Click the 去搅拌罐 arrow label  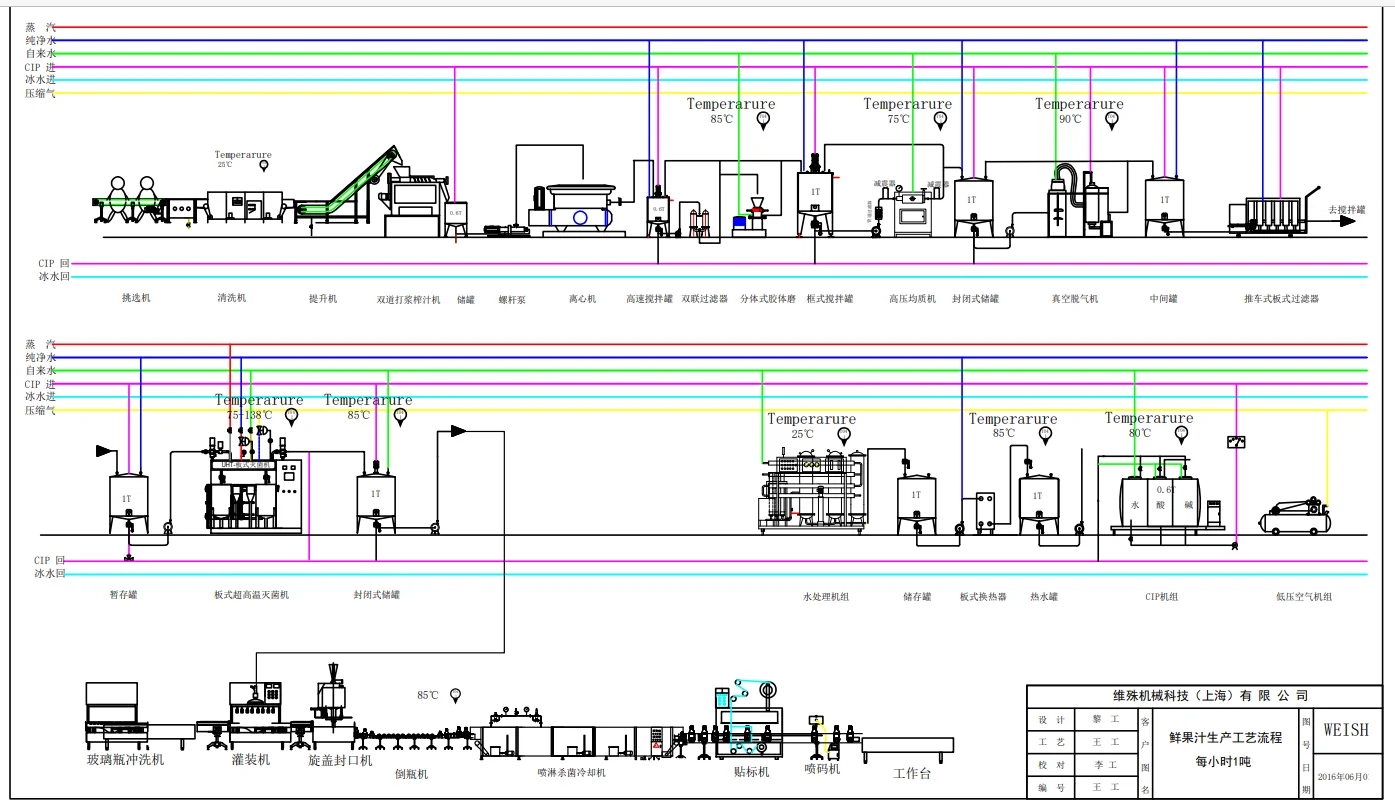[1346, 210]
